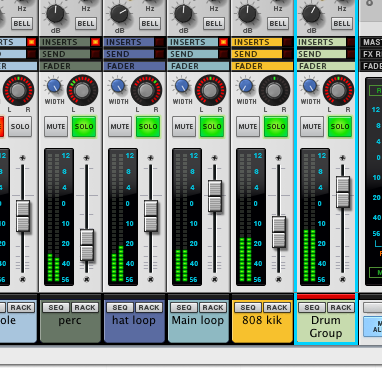
Task: Turn the perc channel dB knob
Action: click(56, 14)
